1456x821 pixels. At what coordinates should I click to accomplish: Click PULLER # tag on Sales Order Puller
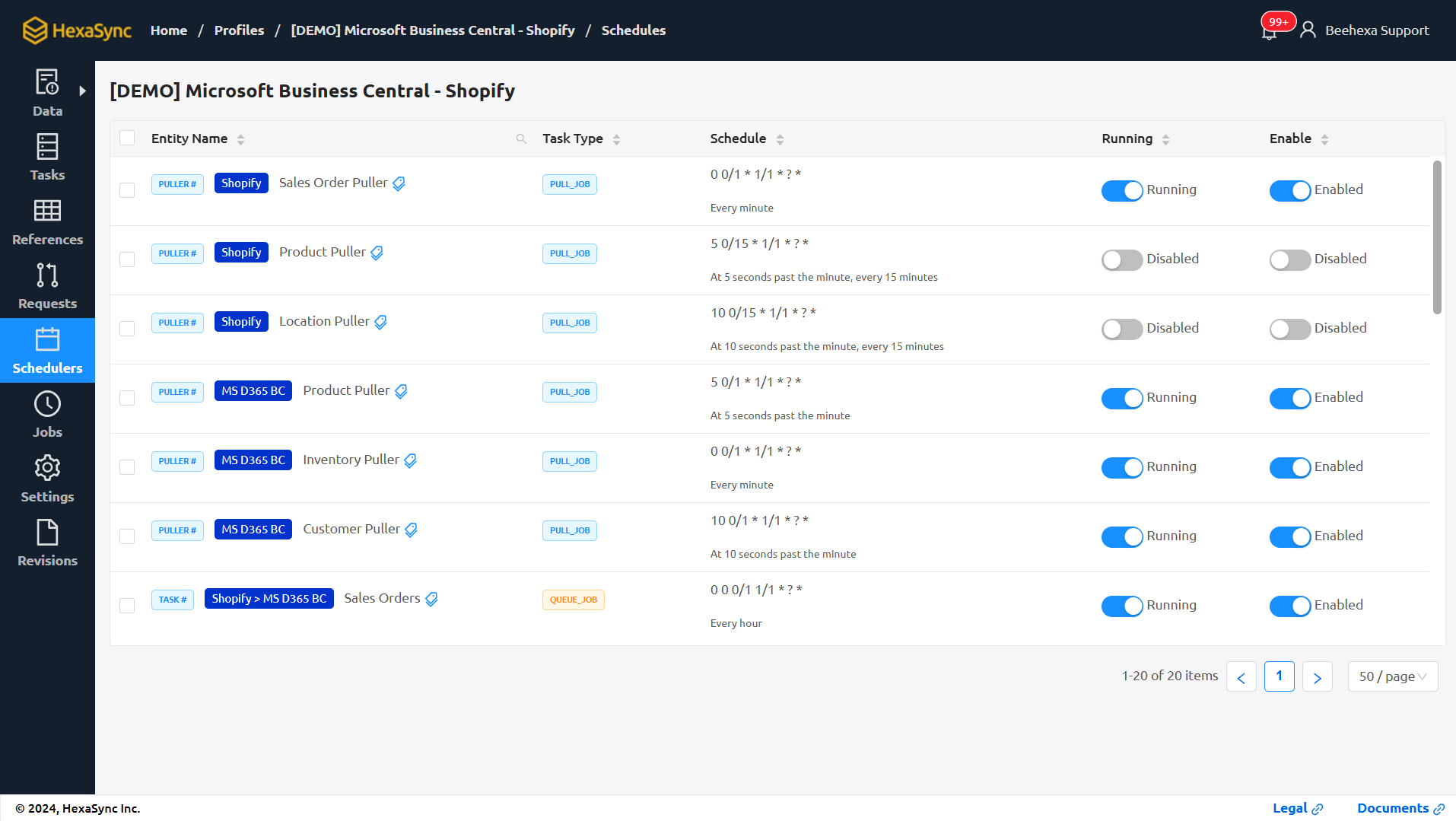pyautogui.click(x=177, y=184)
